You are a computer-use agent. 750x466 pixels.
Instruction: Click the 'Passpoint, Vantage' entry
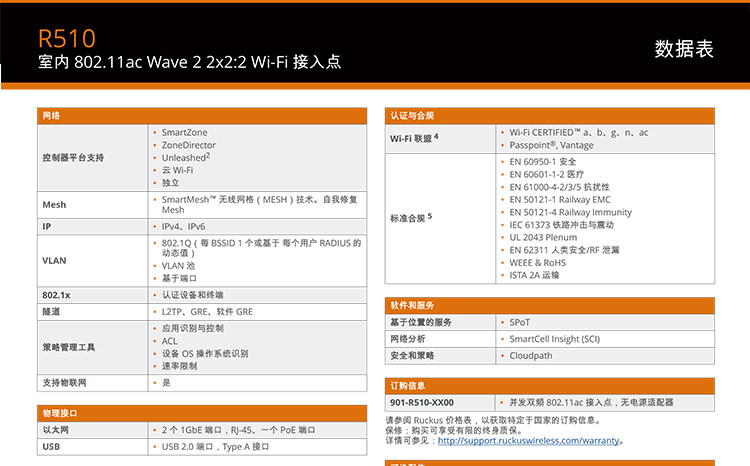[551, 145]
